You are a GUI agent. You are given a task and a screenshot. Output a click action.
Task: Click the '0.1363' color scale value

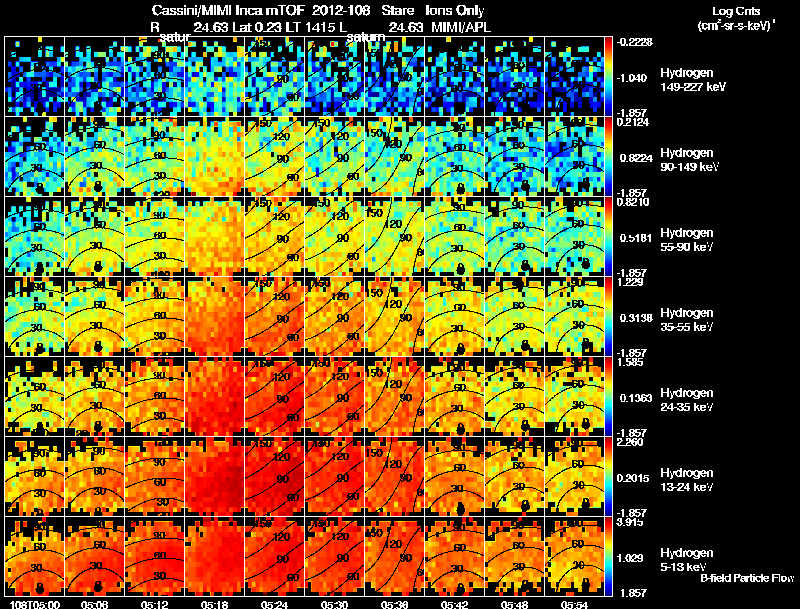pos(636,398)
